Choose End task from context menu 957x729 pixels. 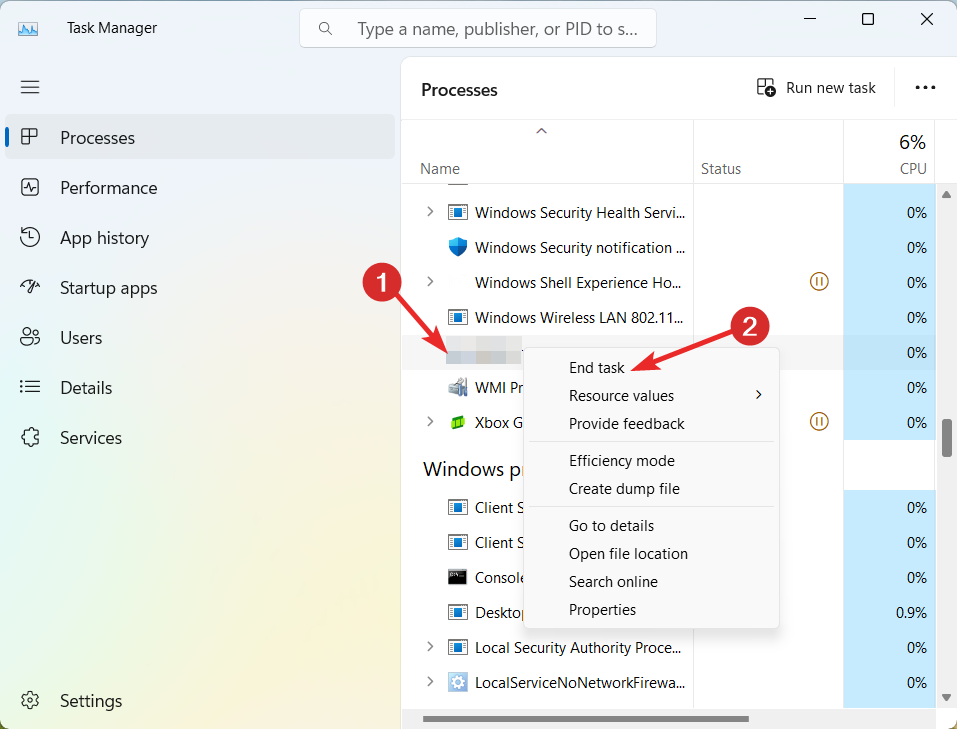[651, 368]
